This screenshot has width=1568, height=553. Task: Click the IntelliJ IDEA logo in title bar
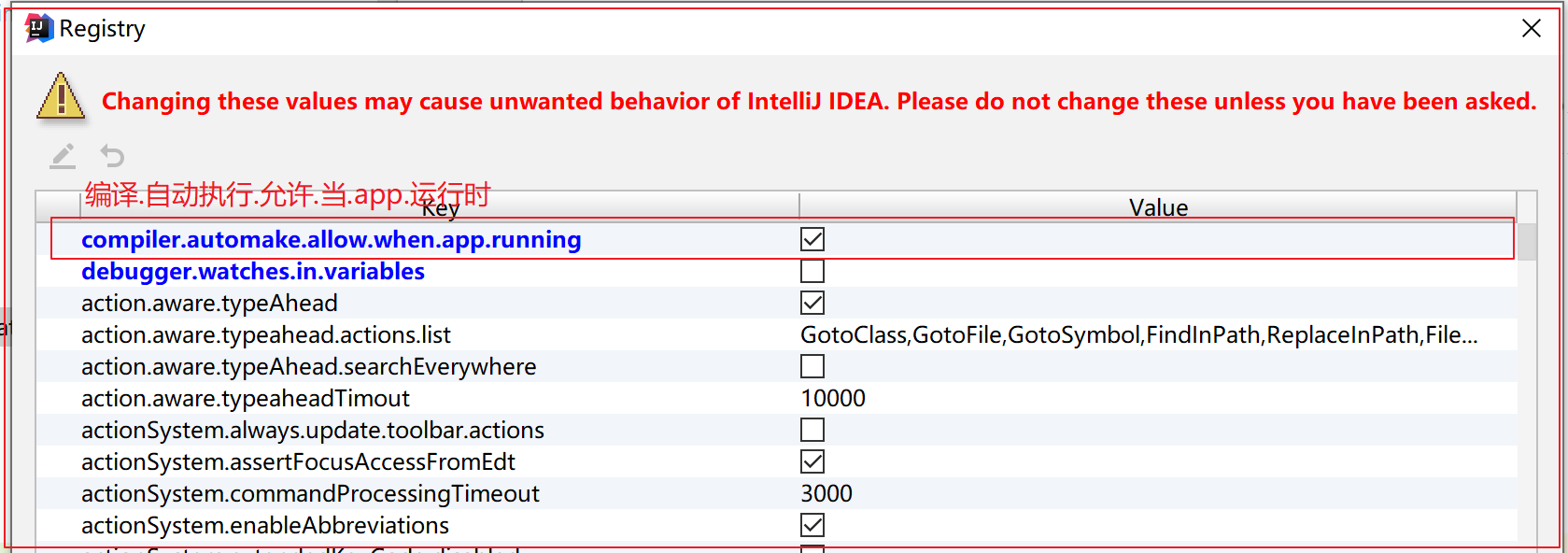click(x=38, y=28)
